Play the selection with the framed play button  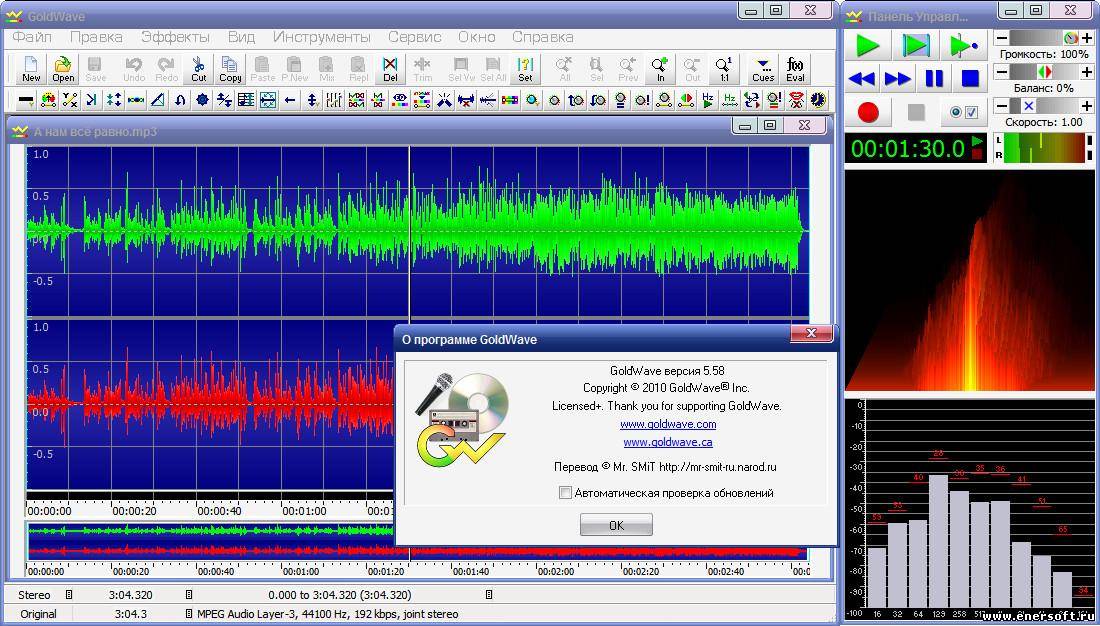(x=916, y=46)
